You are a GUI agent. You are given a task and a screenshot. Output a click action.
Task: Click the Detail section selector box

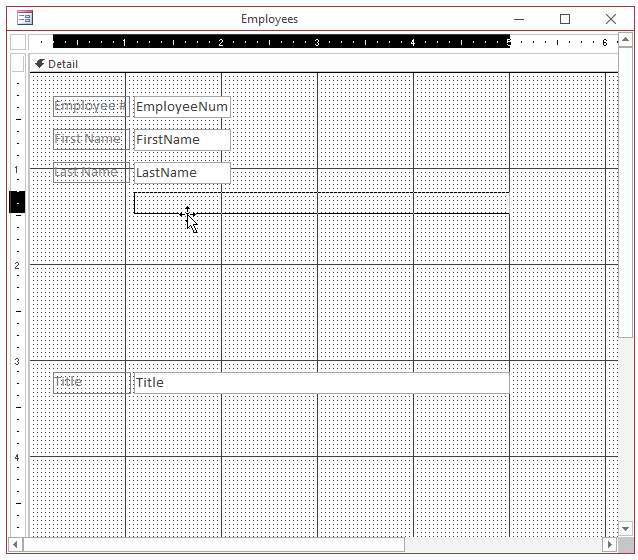[18, 63]
